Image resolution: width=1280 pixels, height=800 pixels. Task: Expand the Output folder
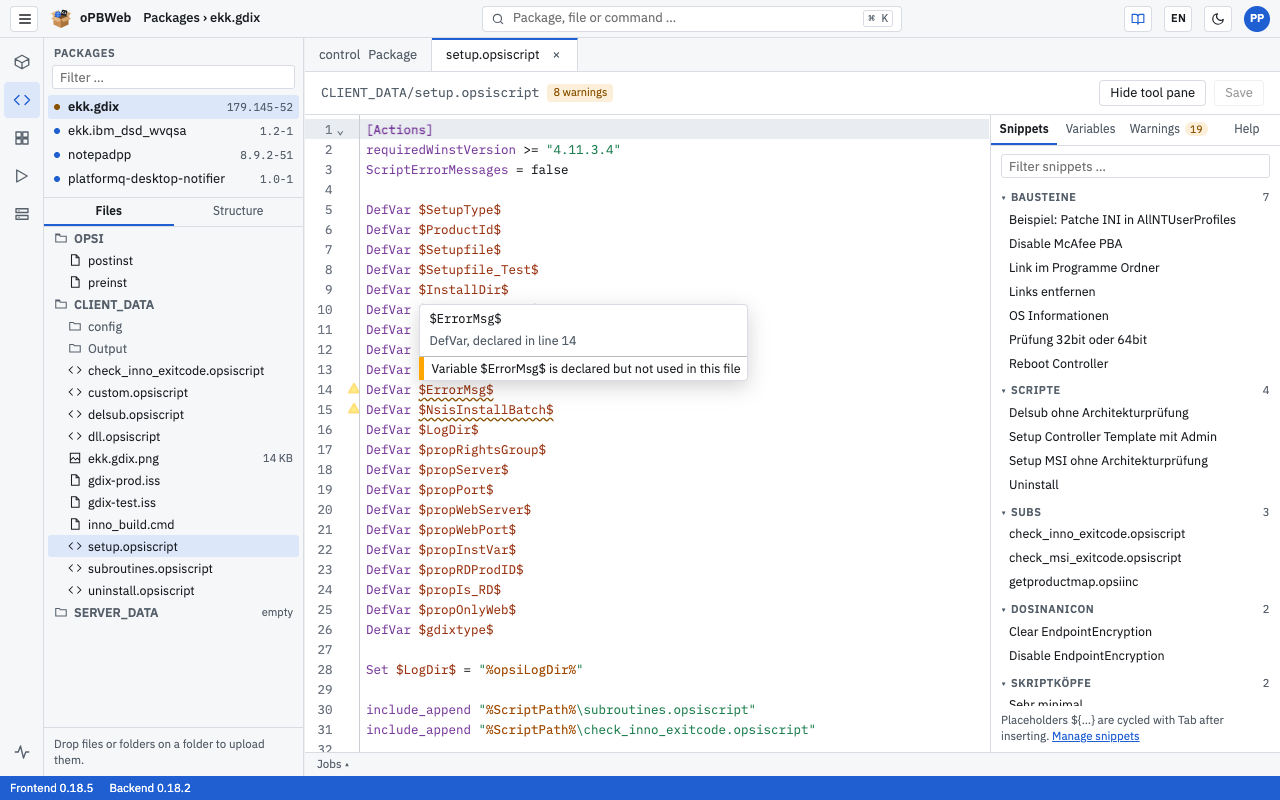(173, 349)
